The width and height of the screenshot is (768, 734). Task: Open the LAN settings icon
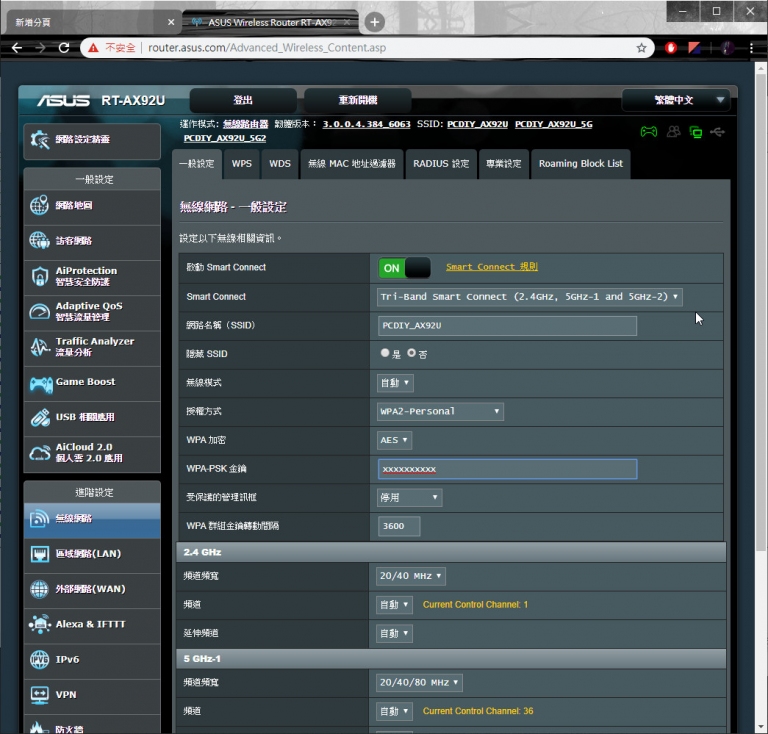point(39,554)
